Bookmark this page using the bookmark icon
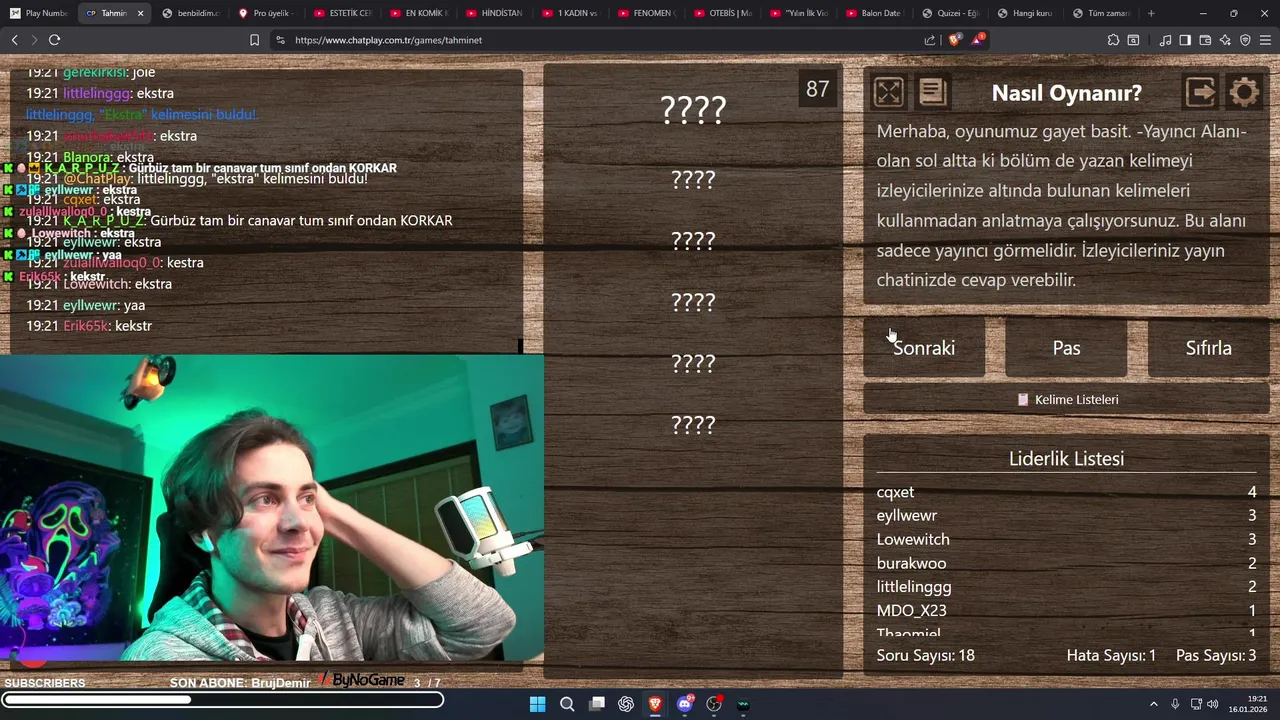1280x720 pixels. coord(254,40)
